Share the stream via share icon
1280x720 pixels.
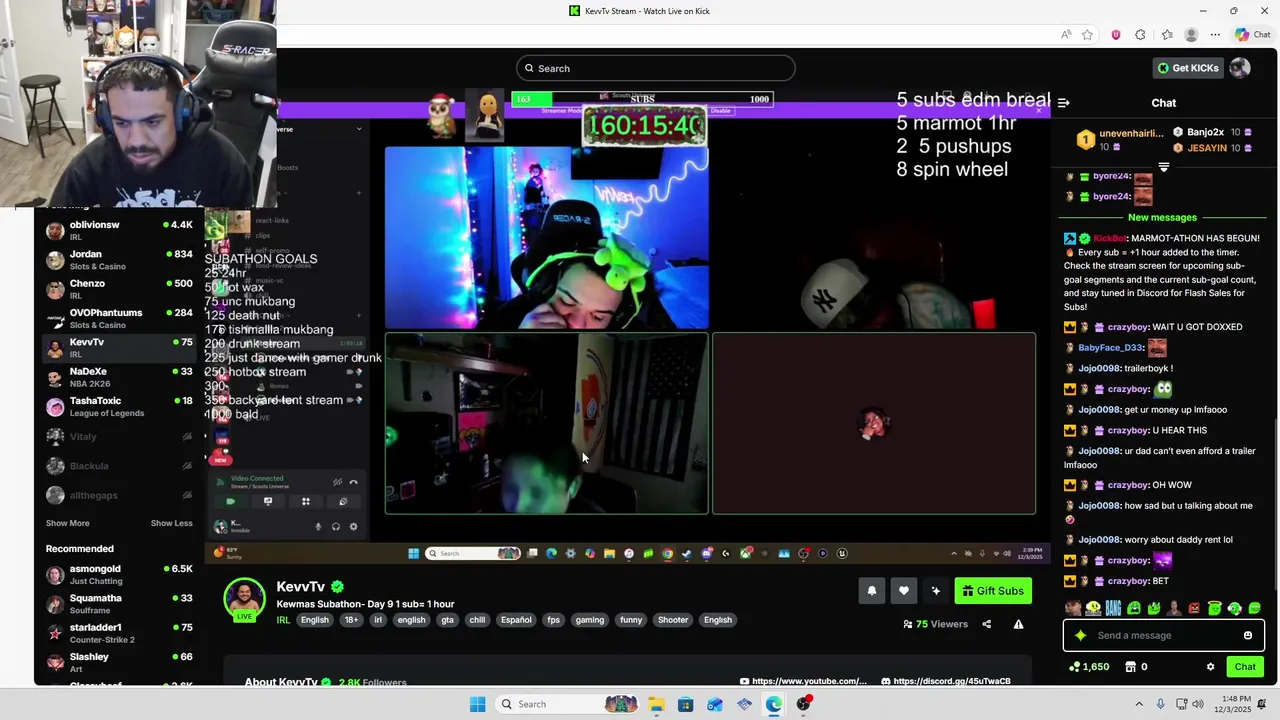click(x=986, y=624)
